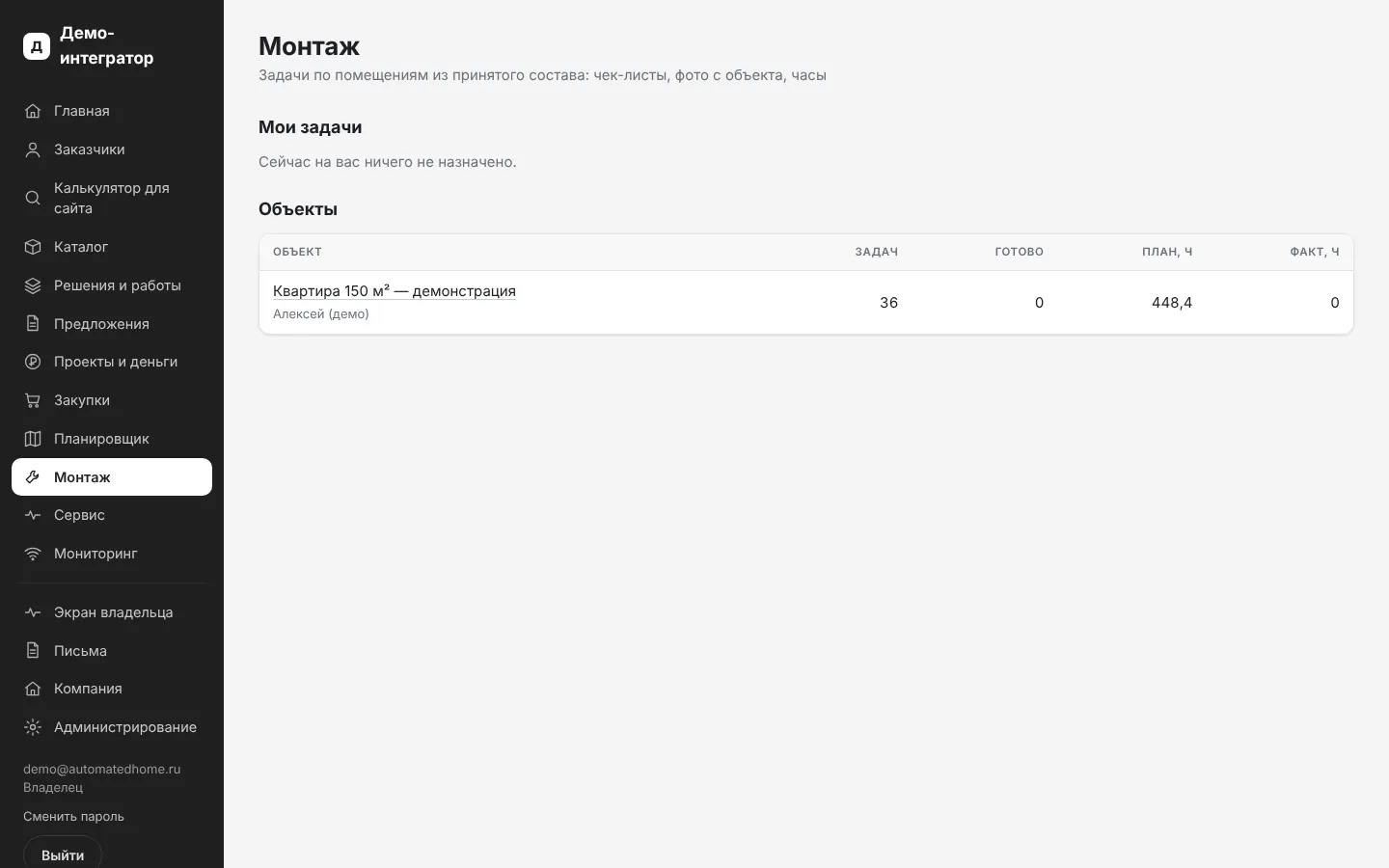Viewport: 1389px width, 868px height.
Task: Click the Демо-интегратор logo badge
Action: click(x=37, y=45)
